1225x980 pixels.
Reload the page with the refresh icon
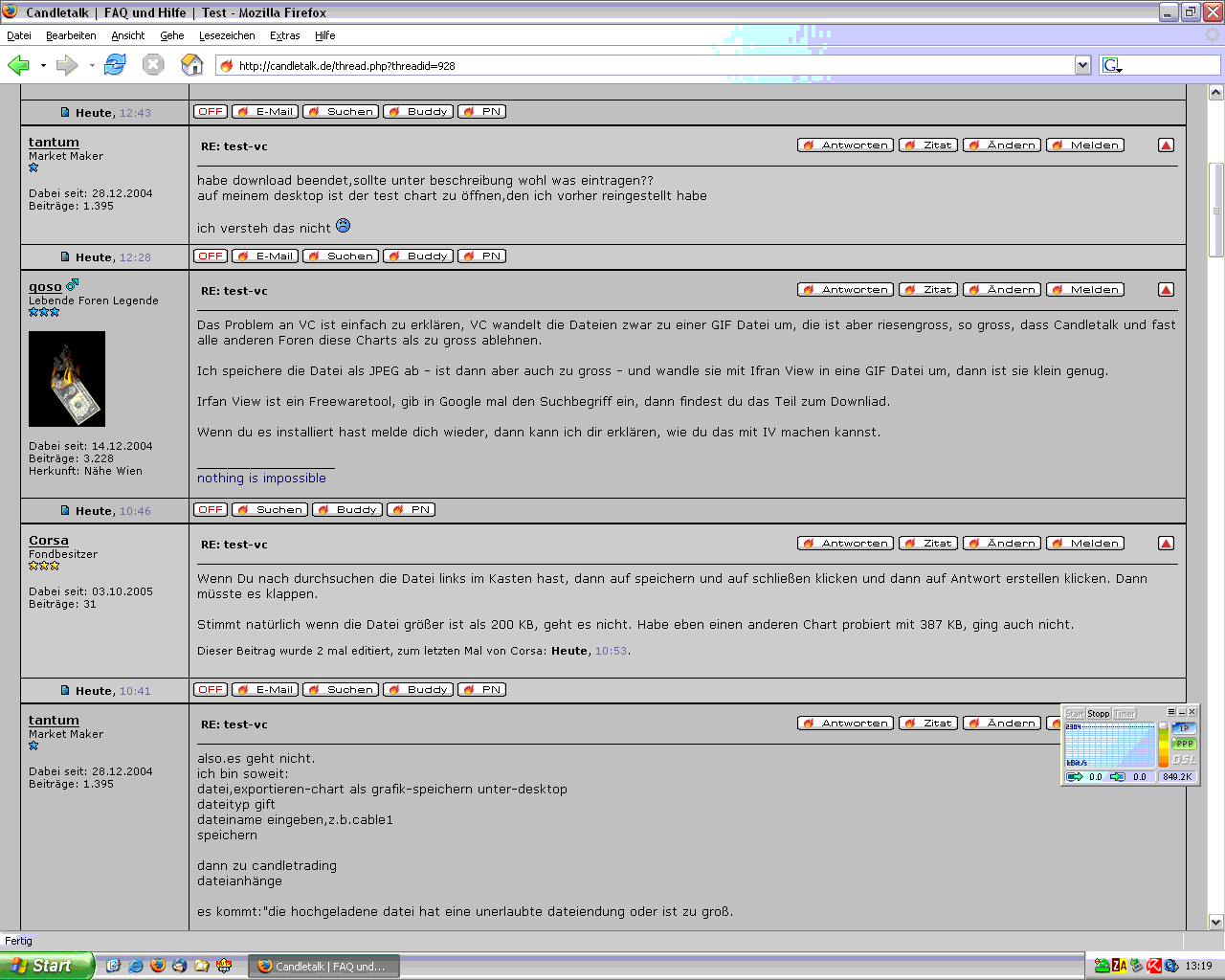[x=116, y=65]
